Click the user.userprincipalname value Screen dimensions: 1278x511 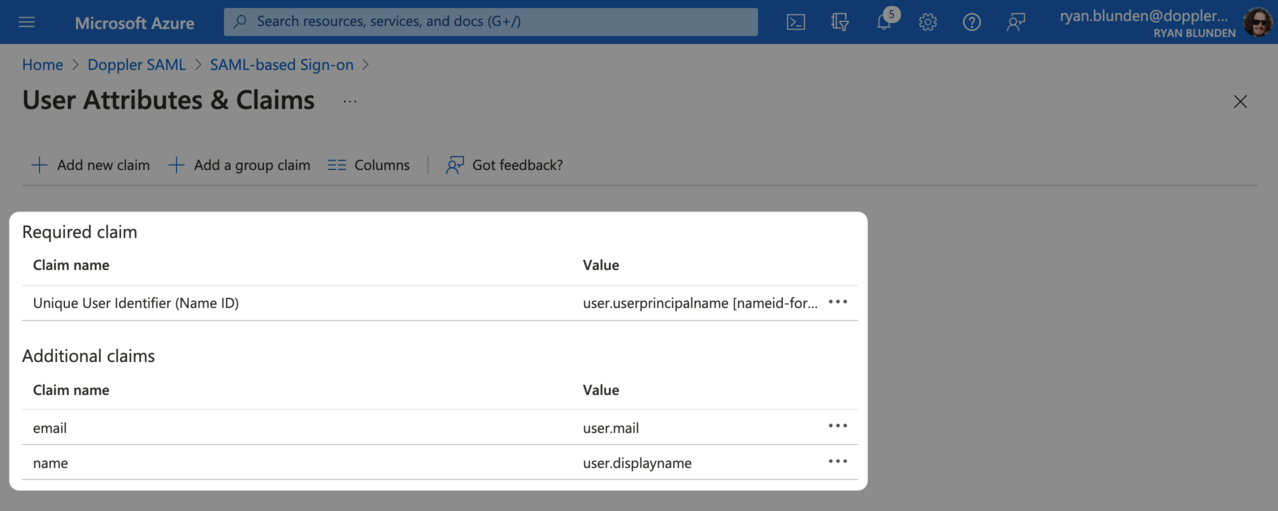coord(700,303)
